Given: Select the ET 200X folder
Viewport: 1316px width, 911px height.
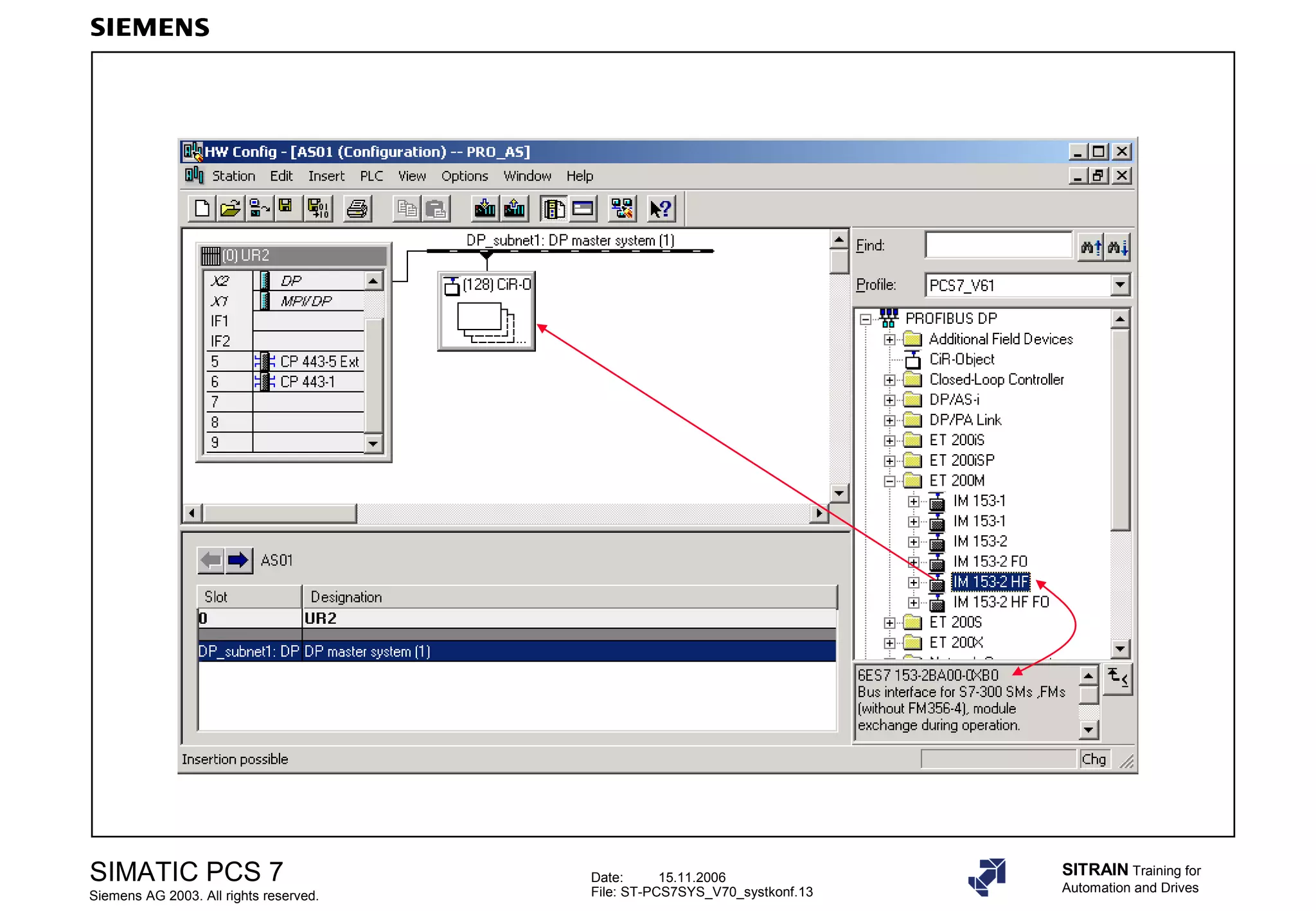Looking at the screenshot, I should [956, 642].
